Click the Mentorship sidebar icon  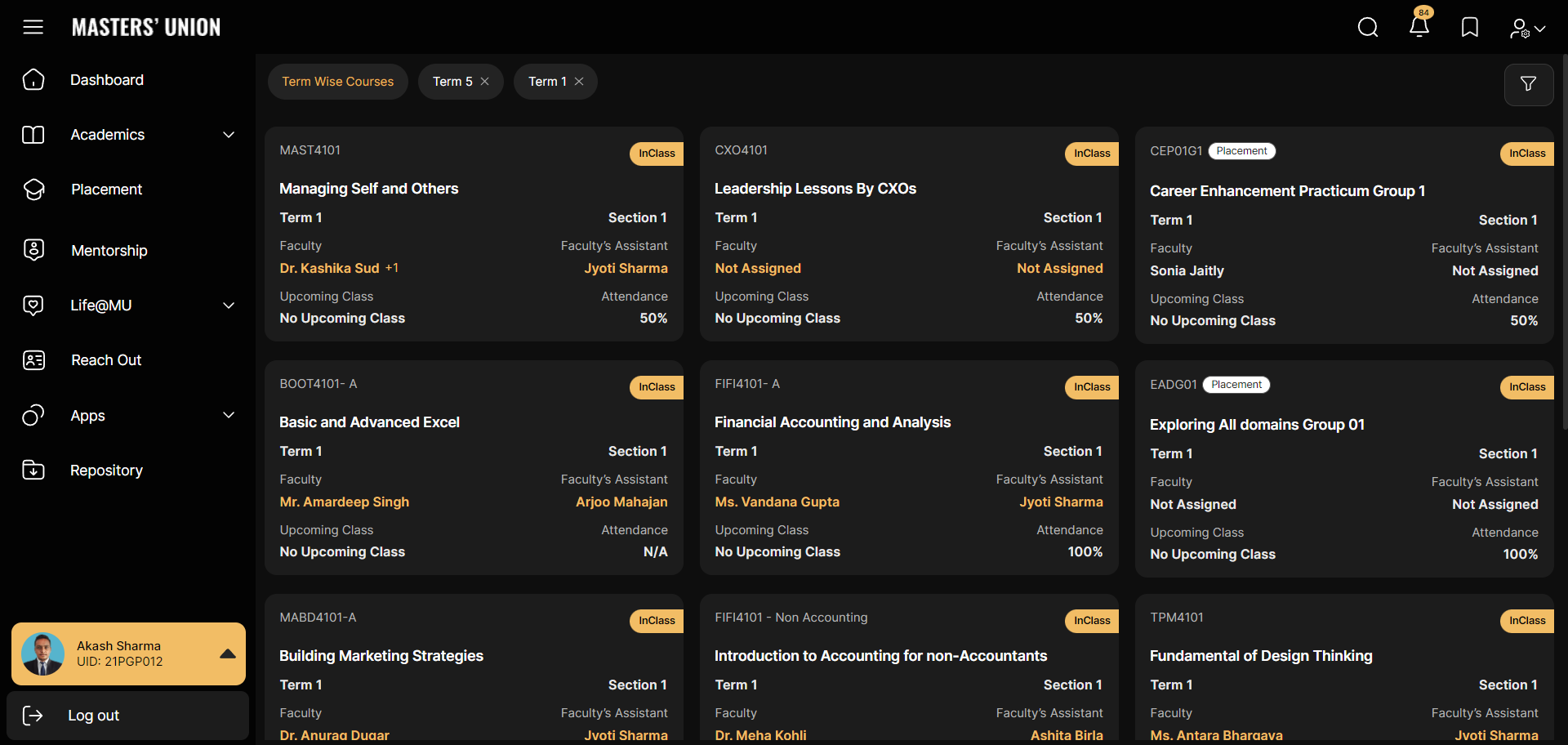tap(33, 250)
